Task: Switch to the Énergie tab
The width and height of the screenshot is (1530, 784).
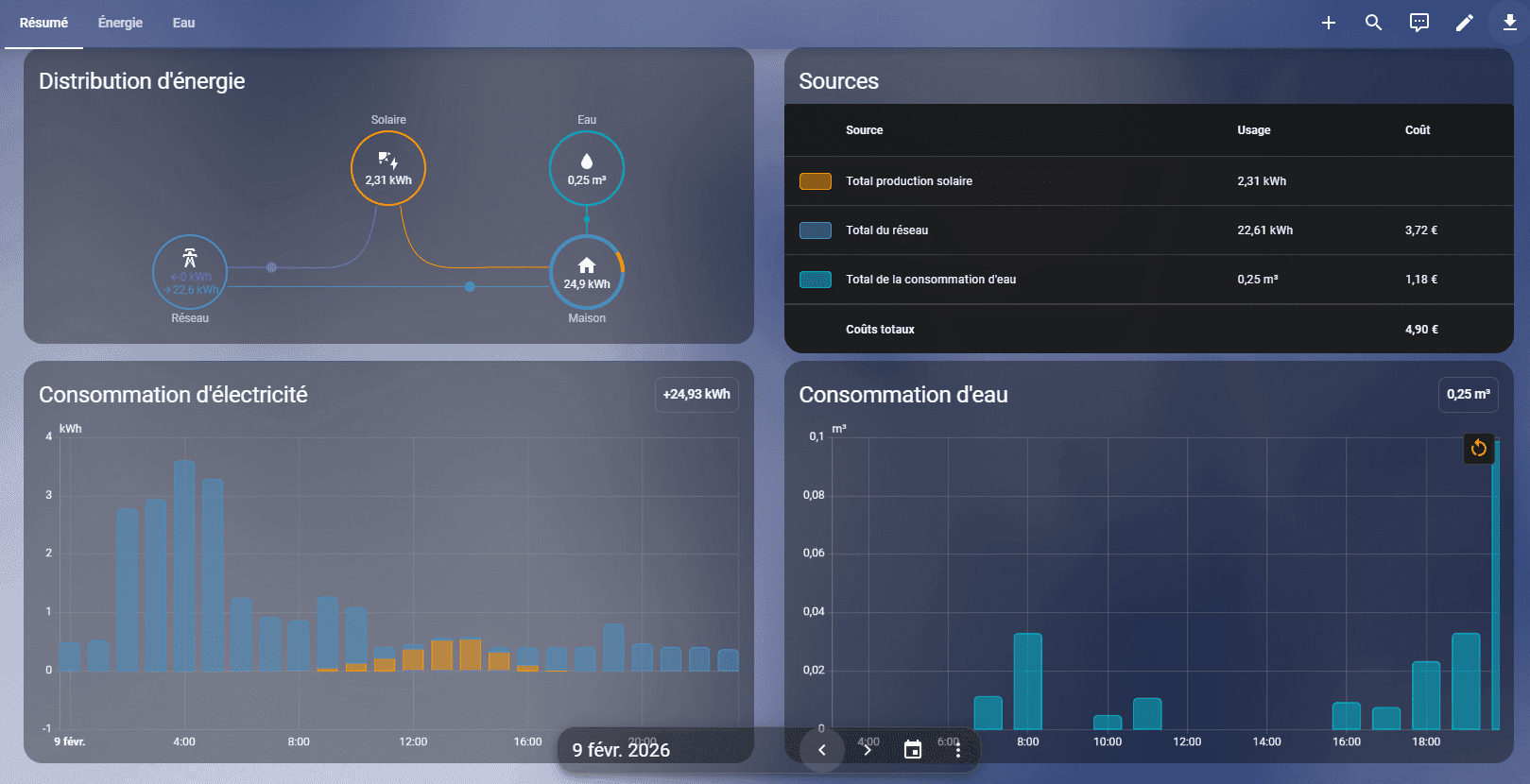Action: click(120, 23)
